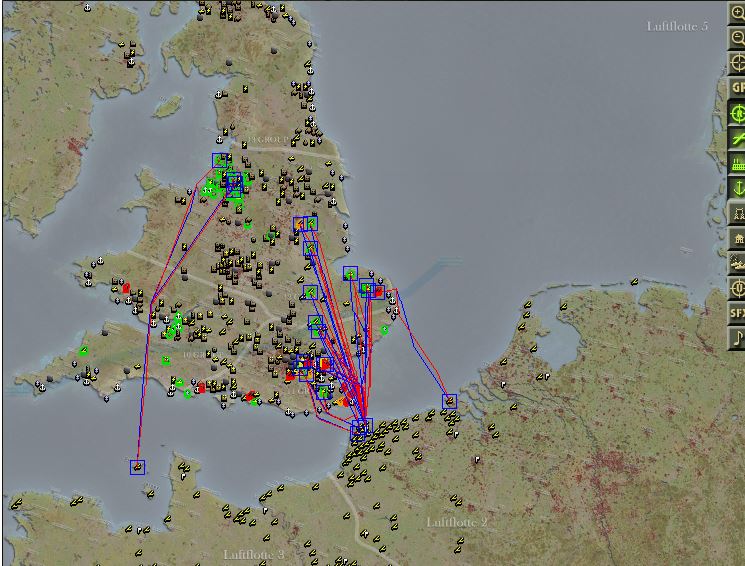This screenshot has height=566, width=745.
Task: Click the 13 GROUP map label
Action: 268,139
